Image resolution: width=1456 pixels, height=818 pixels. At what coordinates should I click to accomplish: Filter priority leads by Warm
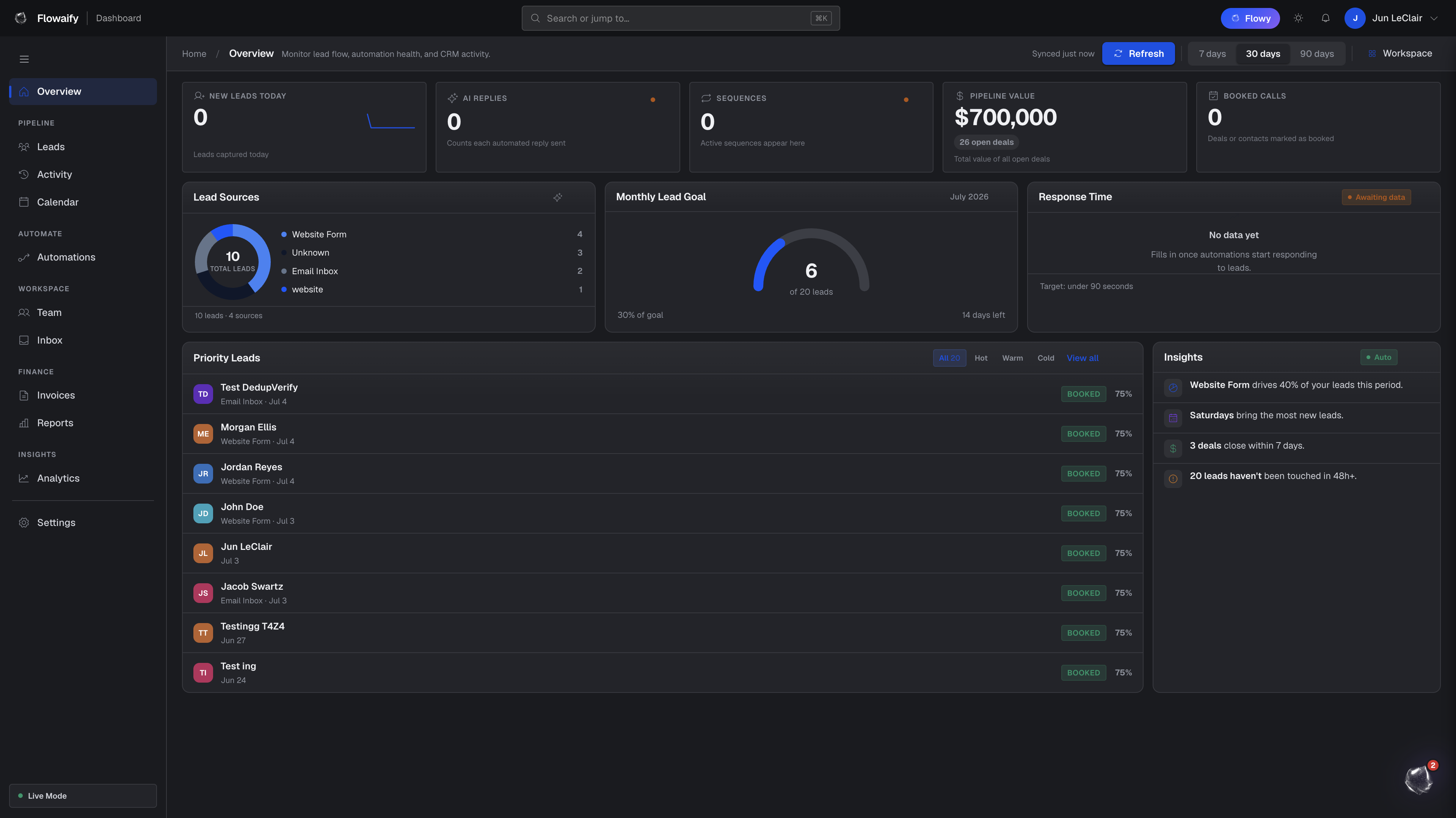1012,358
